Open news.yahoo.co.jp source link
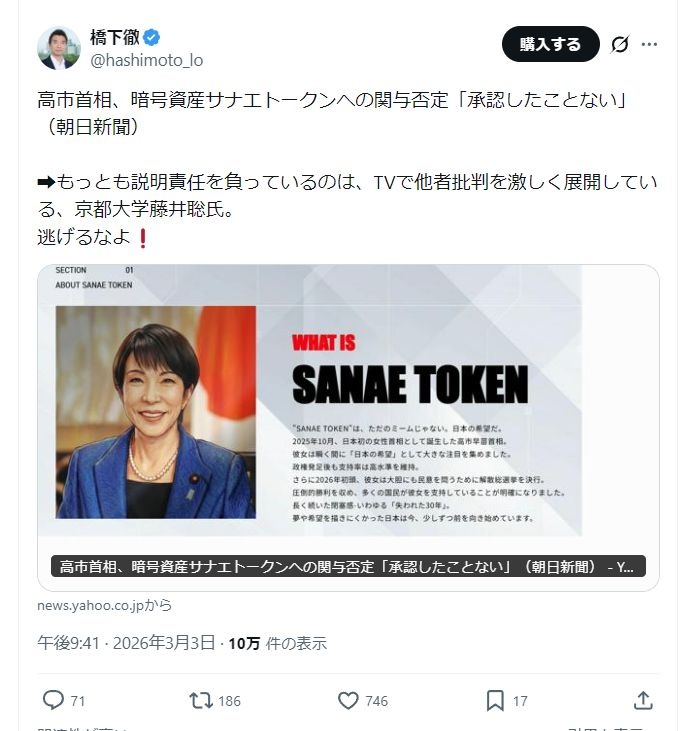The width and height of the screenshot is (688, 731). [x=104, y=605]
